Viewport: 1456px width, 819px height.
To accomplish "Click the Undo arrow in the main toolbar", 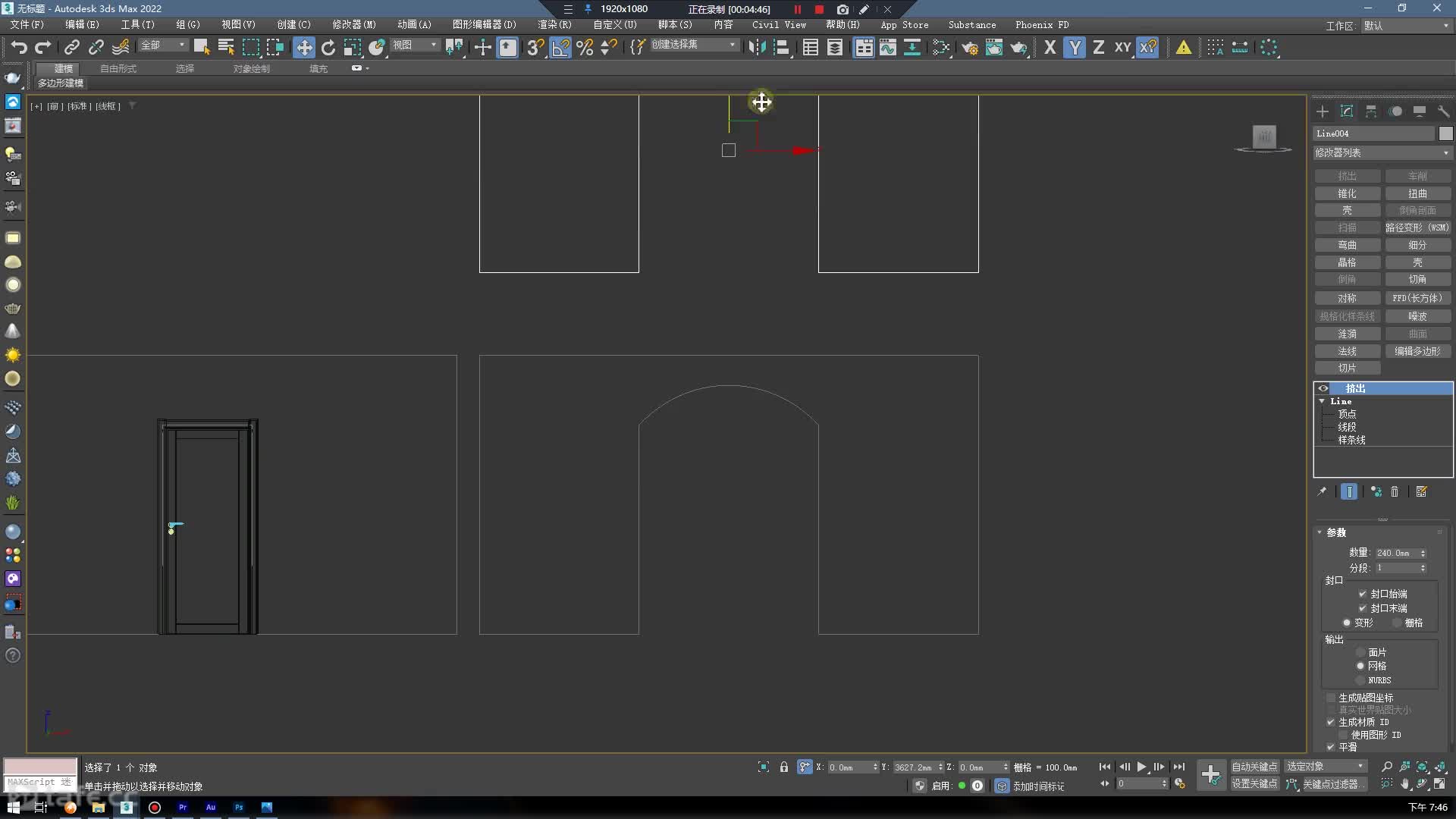I will 19,47.
